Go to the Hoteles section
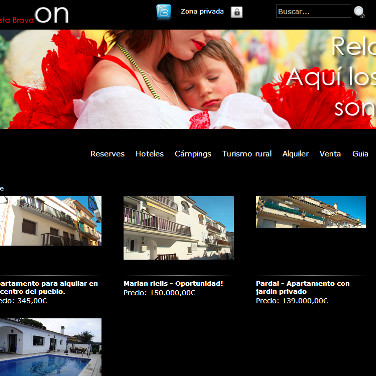376x376 pixels. 149,154
